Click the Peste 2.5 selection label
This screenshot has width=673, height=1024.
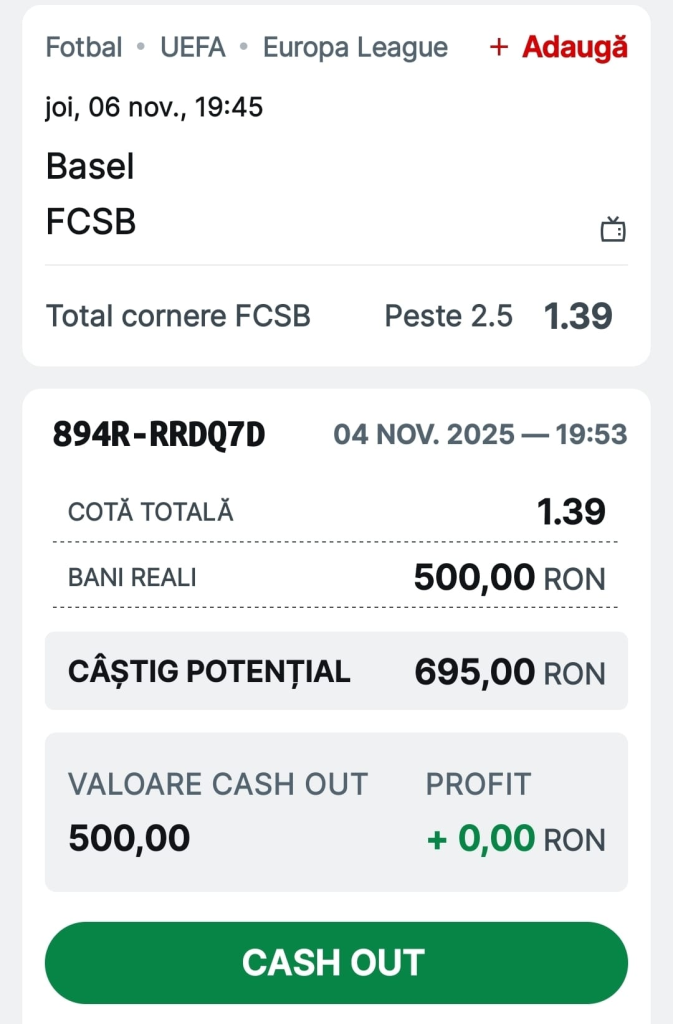pos(448,316)
